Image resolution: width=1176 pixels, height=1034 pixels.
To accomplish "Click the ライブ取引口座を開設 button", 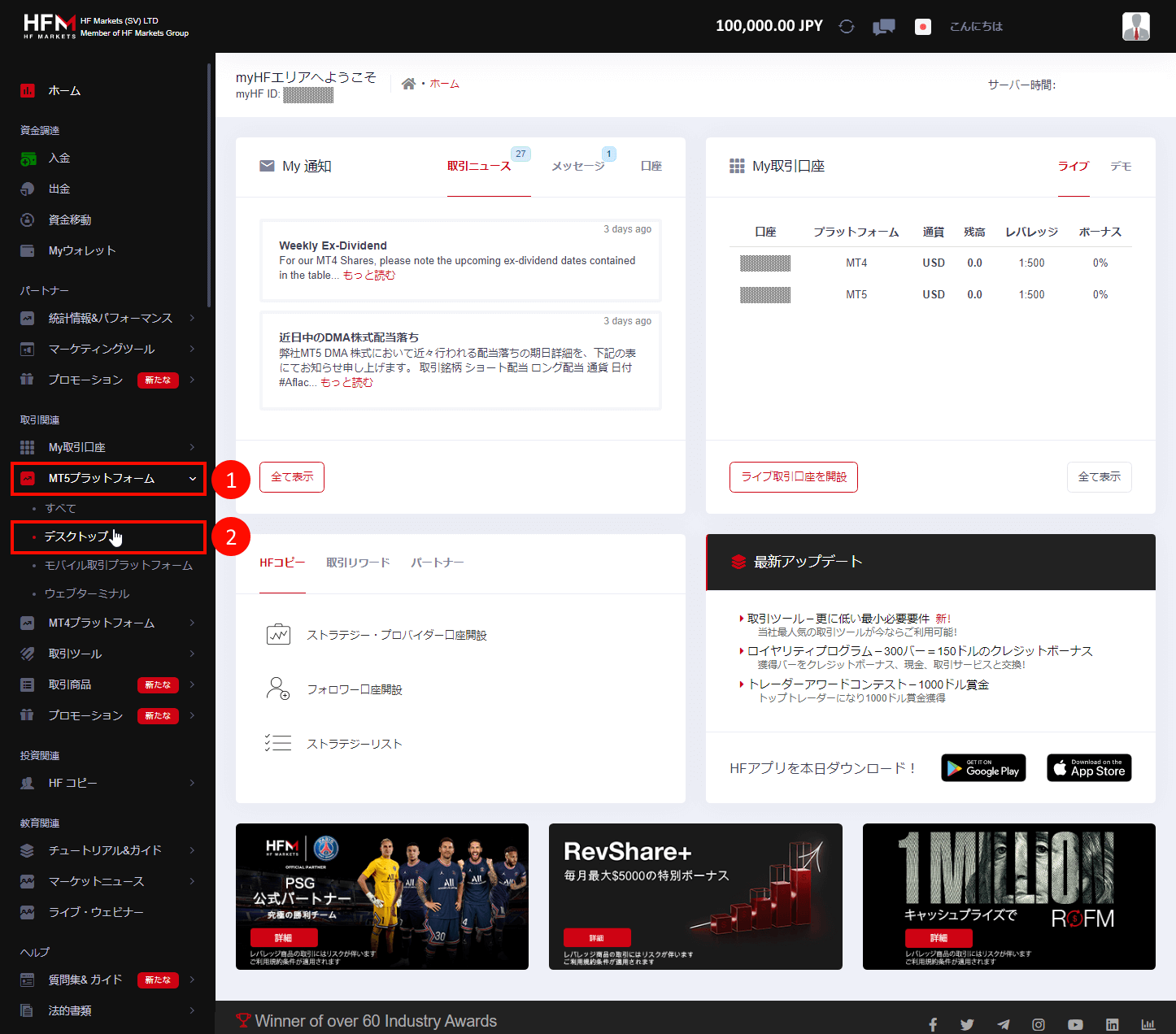I will [x=793, y=477].
